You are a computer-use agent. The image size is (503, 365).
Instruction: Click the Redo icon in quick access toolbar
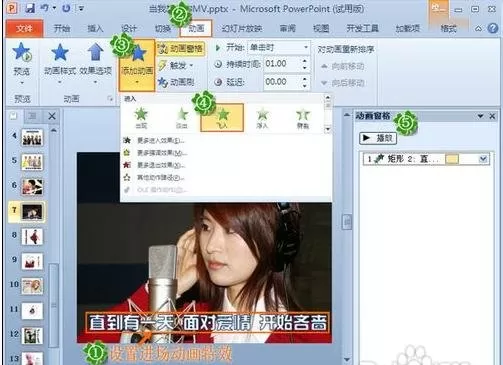click(x=66, y=8)
